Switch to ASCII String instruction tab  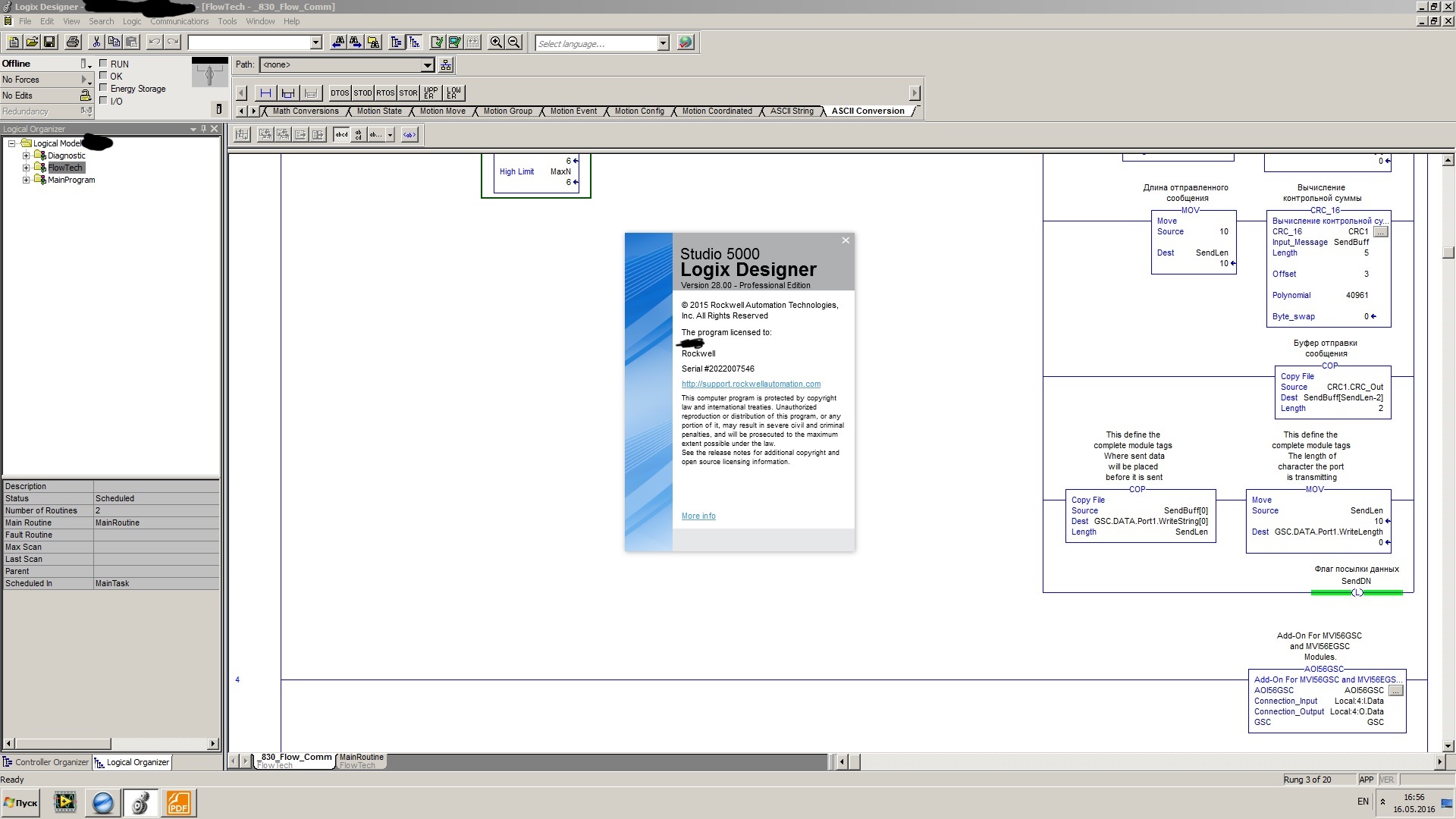(x=792, y=111)
